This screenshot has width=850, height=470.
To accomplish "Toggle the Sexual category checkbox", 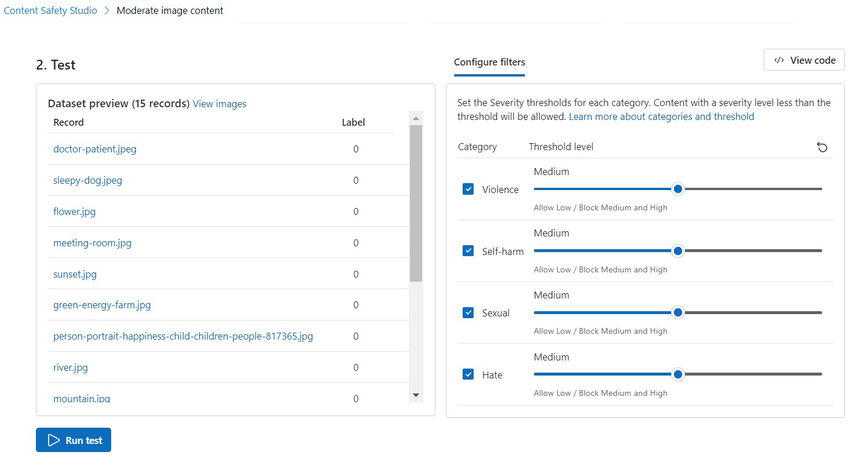I will 468,313.
